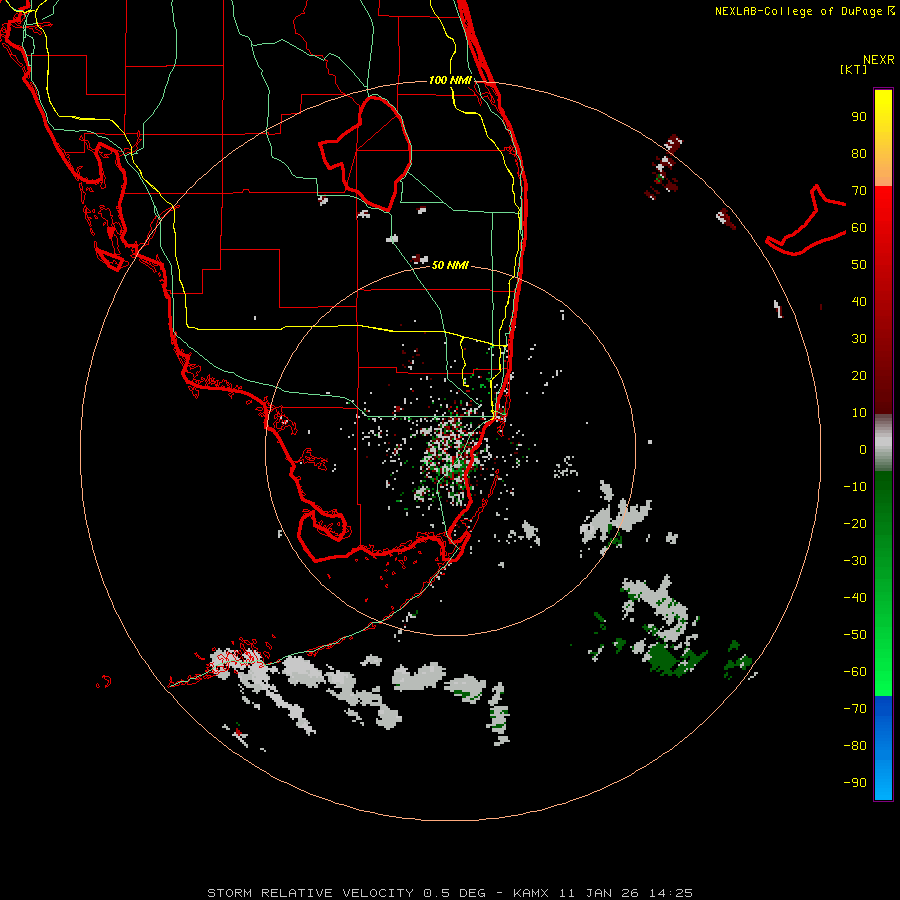The image size is (900, 900).
Task: Click the 50 NMI range ring label
Action: (x=450, y=265)
